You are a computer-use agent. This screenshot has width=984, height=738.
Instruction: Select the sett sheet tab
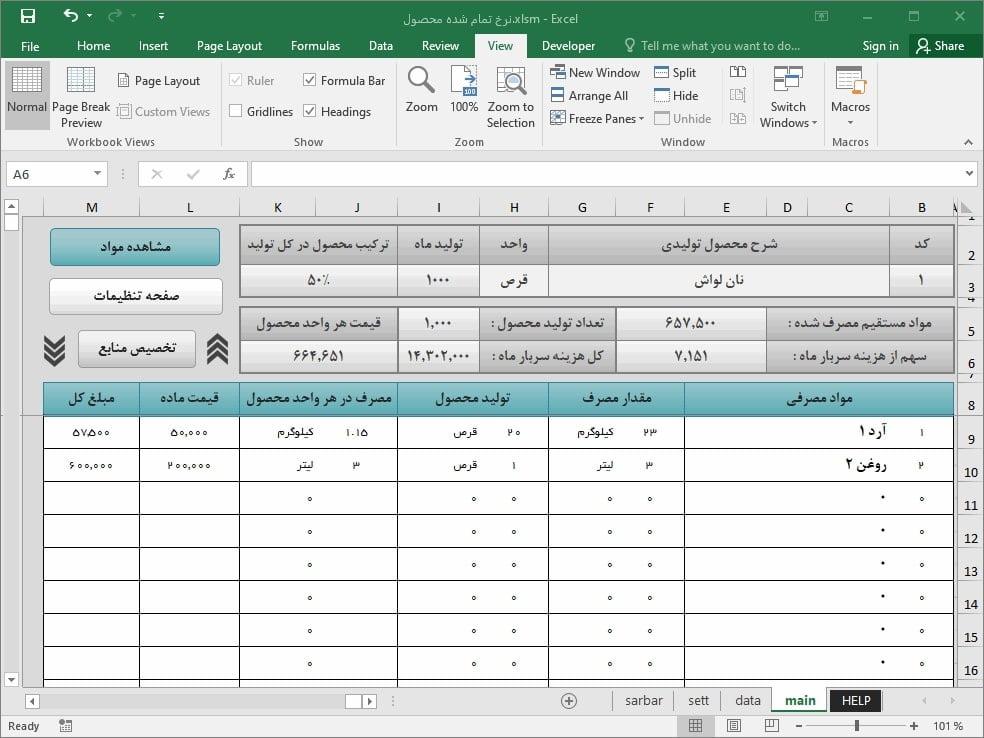pyautogui.click(x=698, y=700)
